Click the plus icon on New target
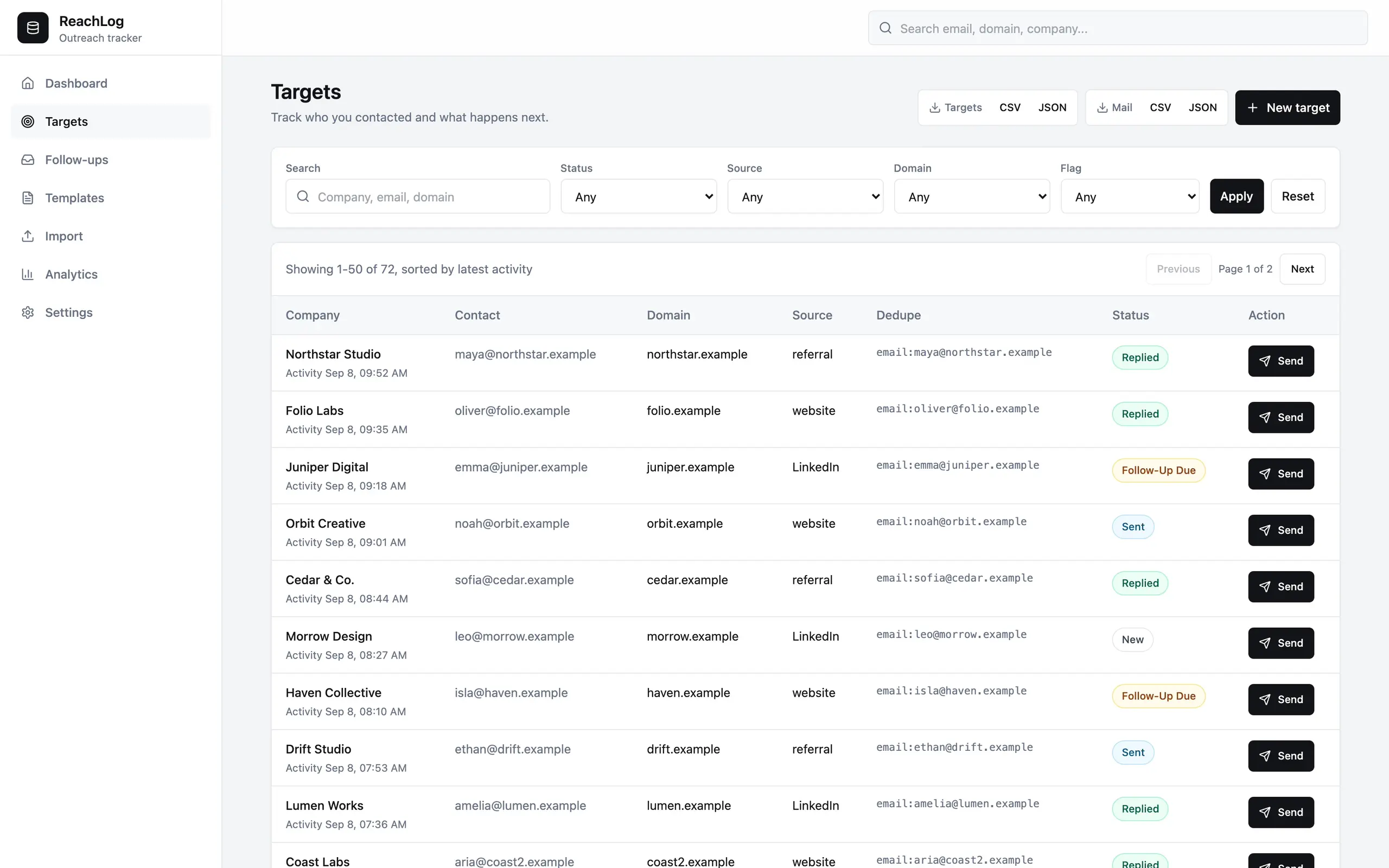Viewport: 1389px width, 868px height. 1252,107
